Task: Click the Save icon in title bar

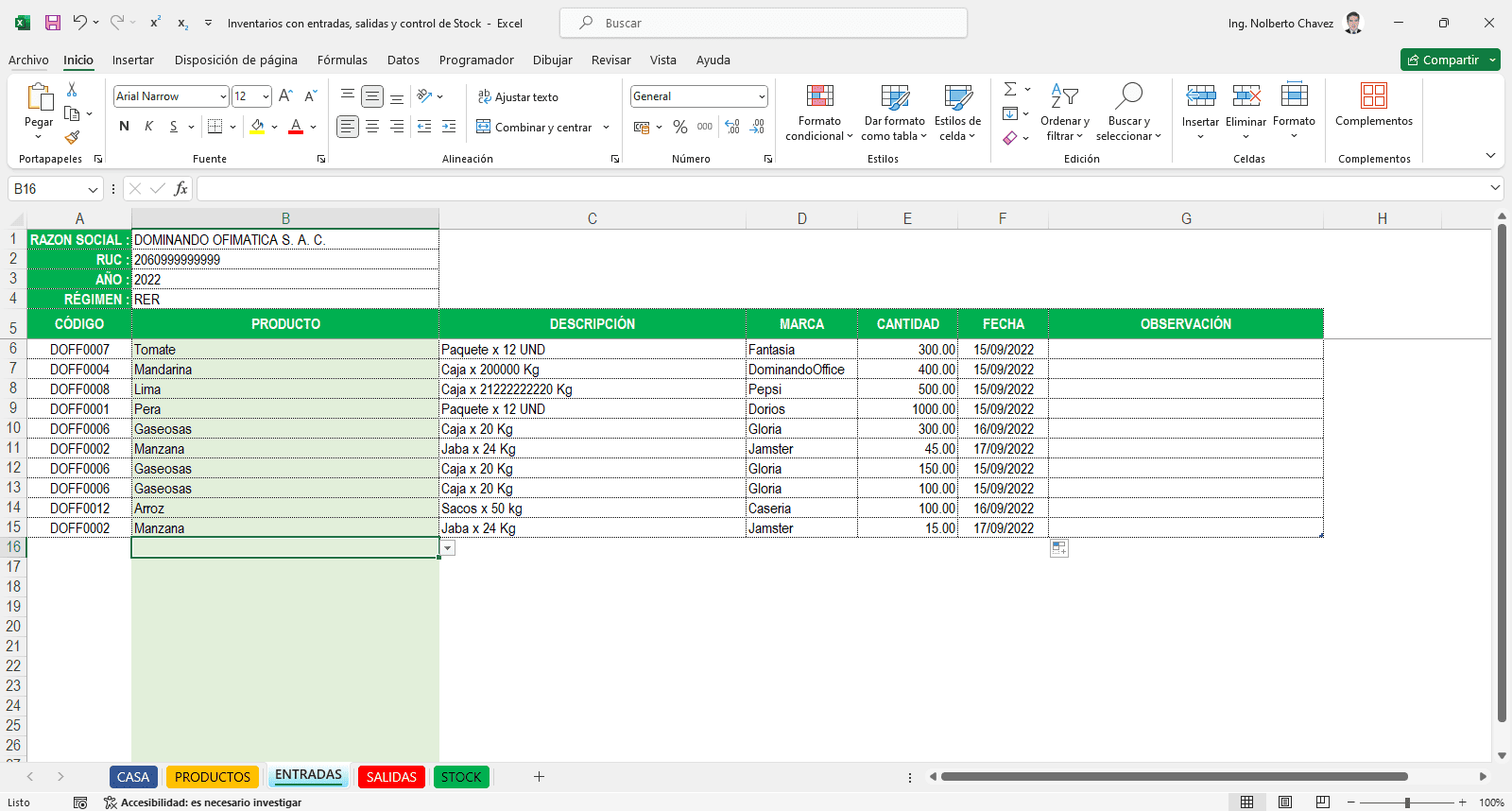Action: (x=53, y=23)
